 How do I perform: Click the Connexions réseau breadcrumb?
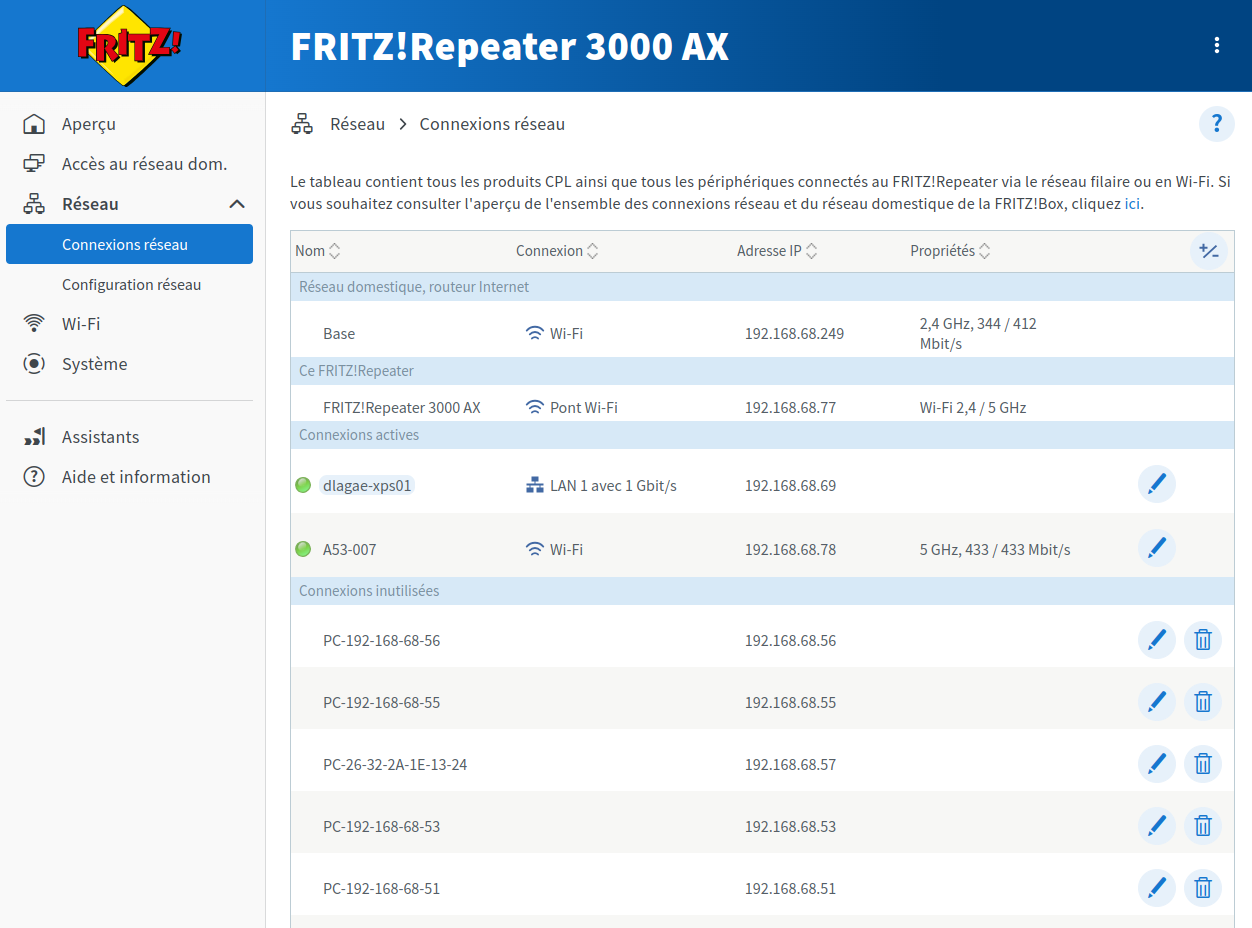tap(492, 124)
